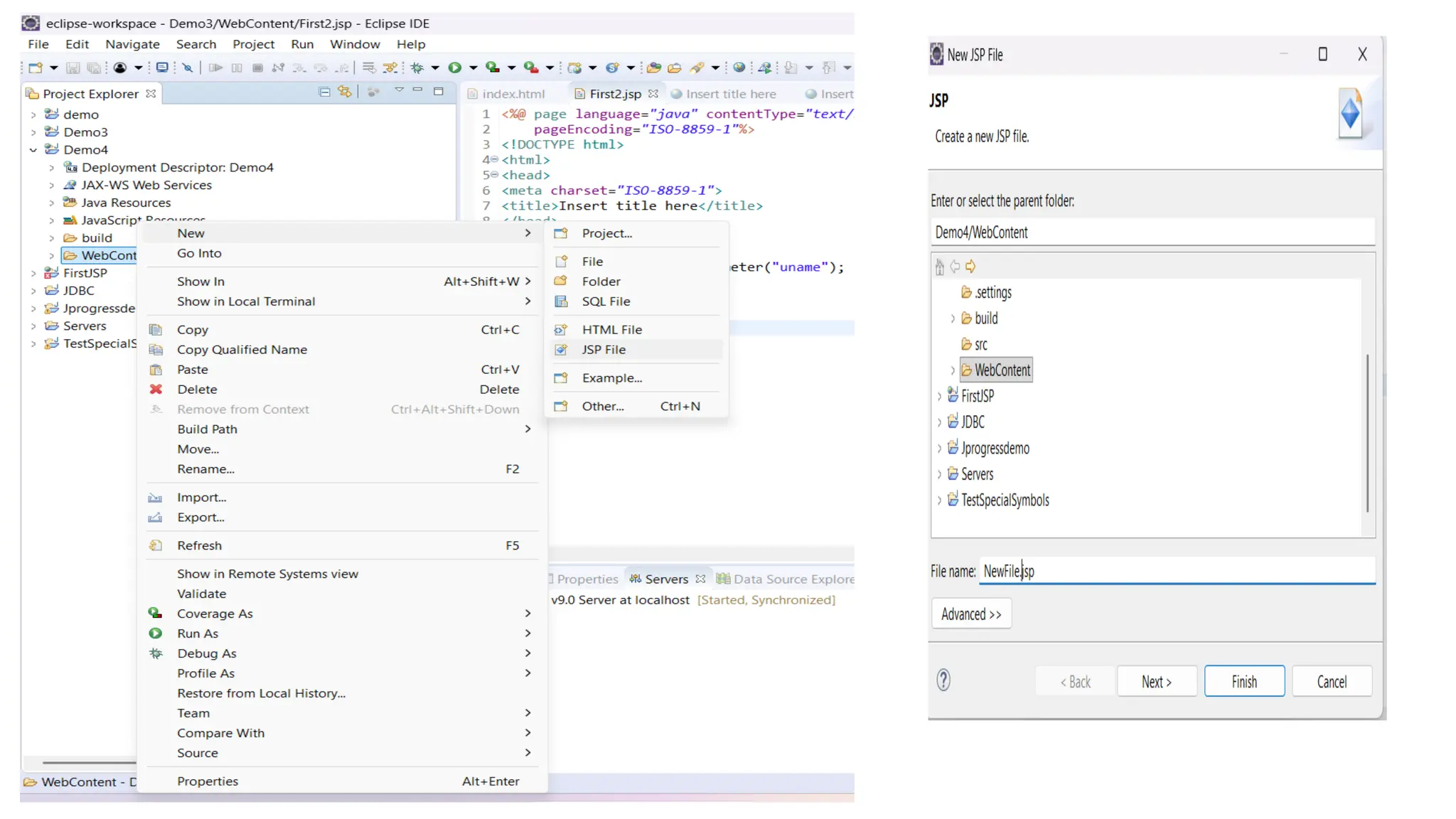1456x819 pixels.
Task: Open Run dropdown arrow beside green play
Action: click(x=473, y=68)
